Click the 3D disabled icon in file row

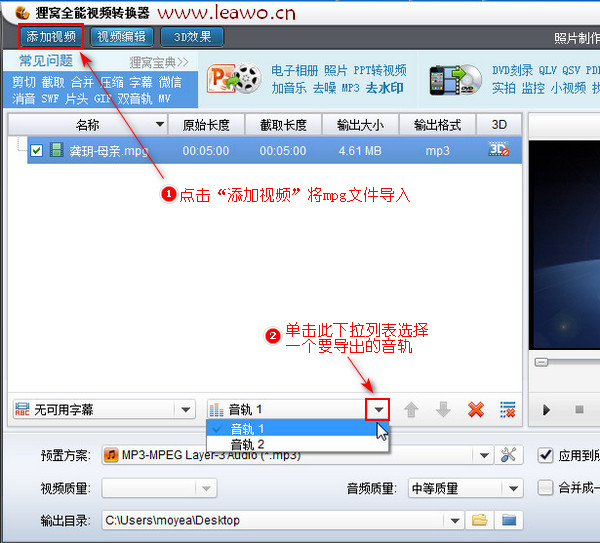499,149
